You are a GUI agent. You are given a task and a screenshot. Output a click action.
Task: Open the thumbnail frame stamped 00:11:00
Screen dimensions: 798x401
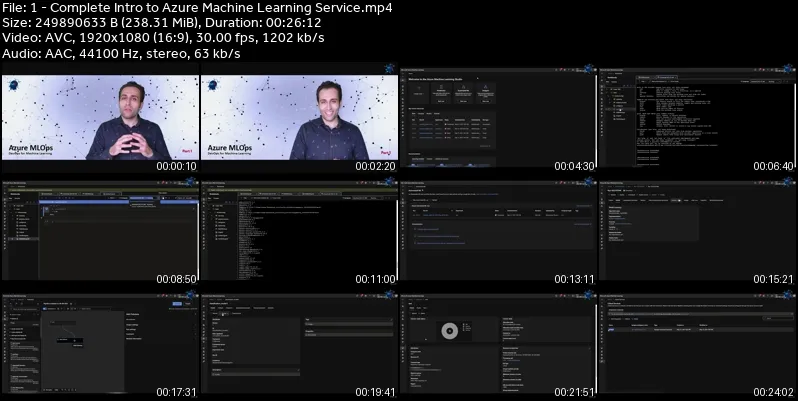click(x=299, y=231)
